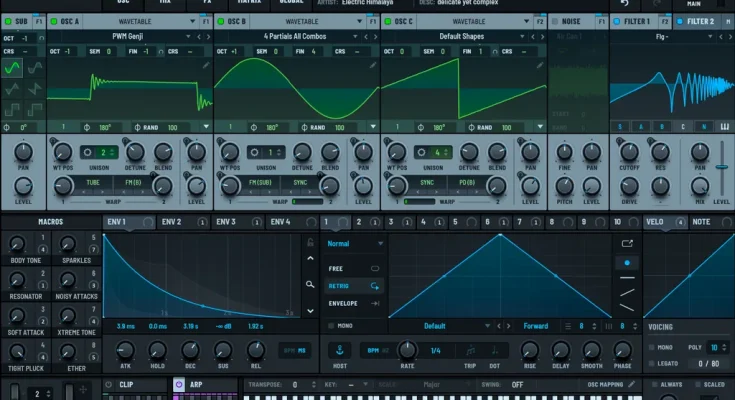Click the OSC A wavetable edit pencil

(x=206, y=65)
